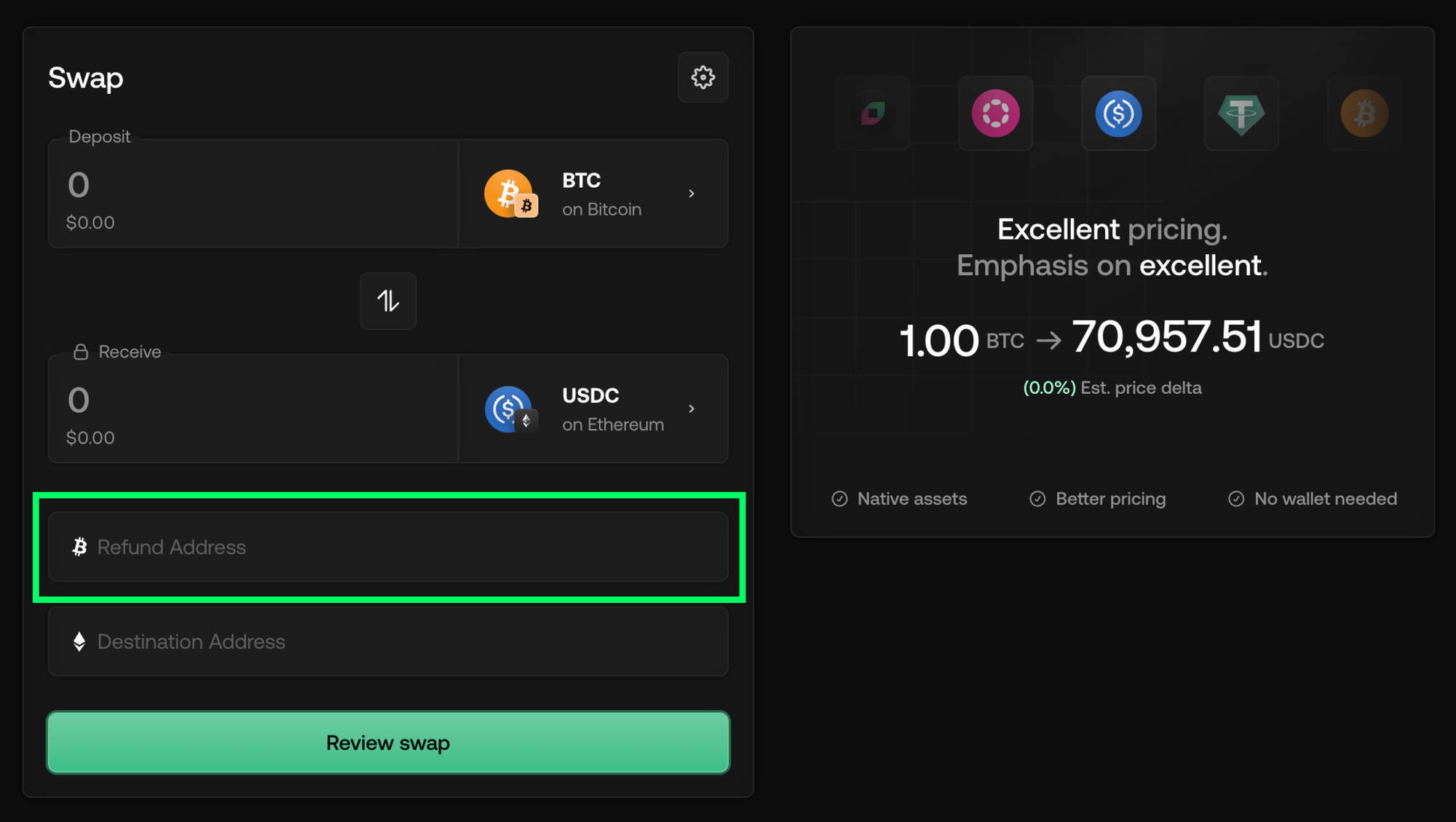Click the leftmost faded token tile
1456x822 pixels.
(x=872, y=114)
